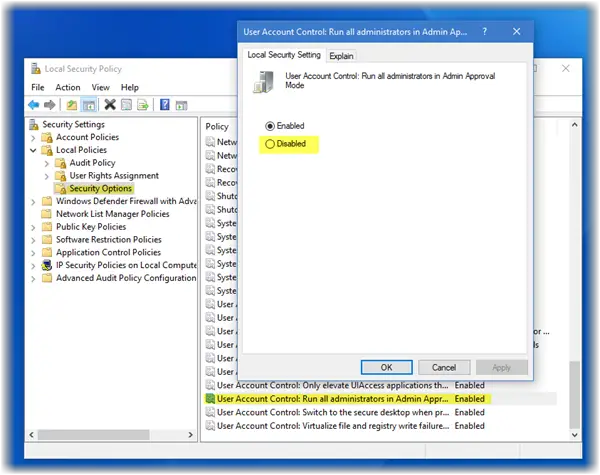Click the dialog help question mark
This screenshot has height=475, width=600.
click(x=484, y=31)
